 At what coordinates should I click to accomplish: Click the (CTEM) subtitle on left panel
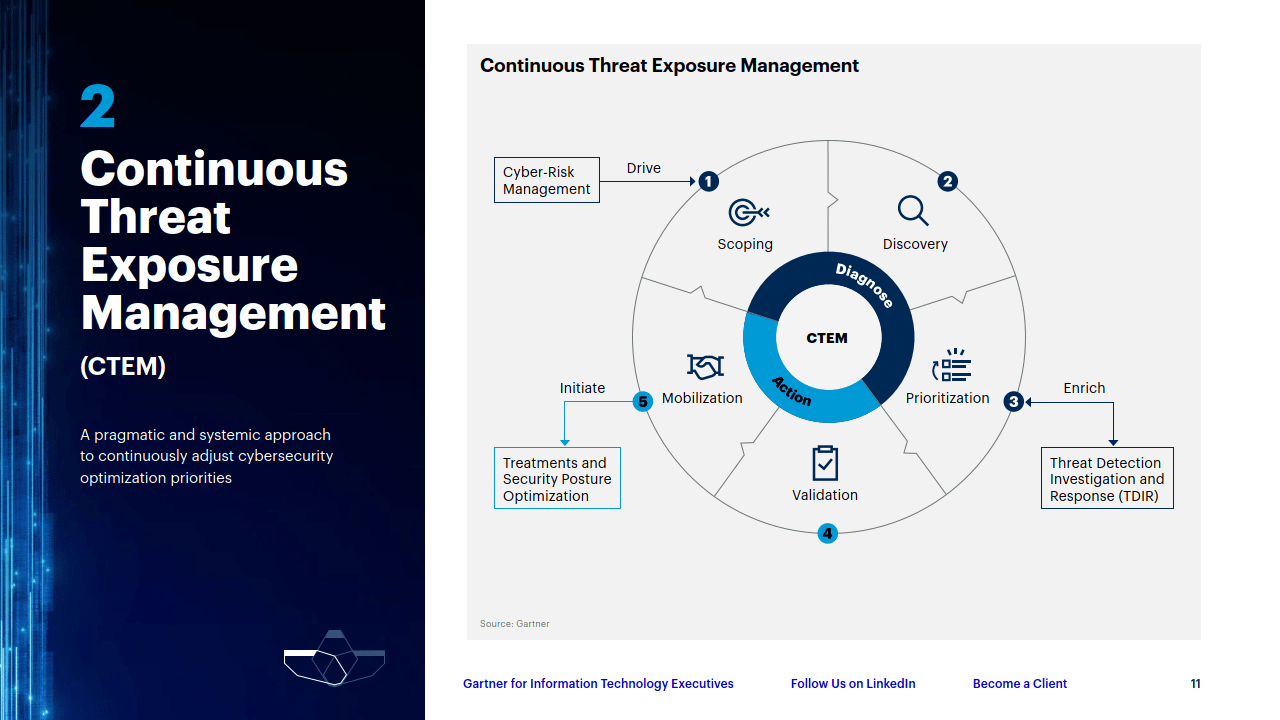(x=123, y=367)
